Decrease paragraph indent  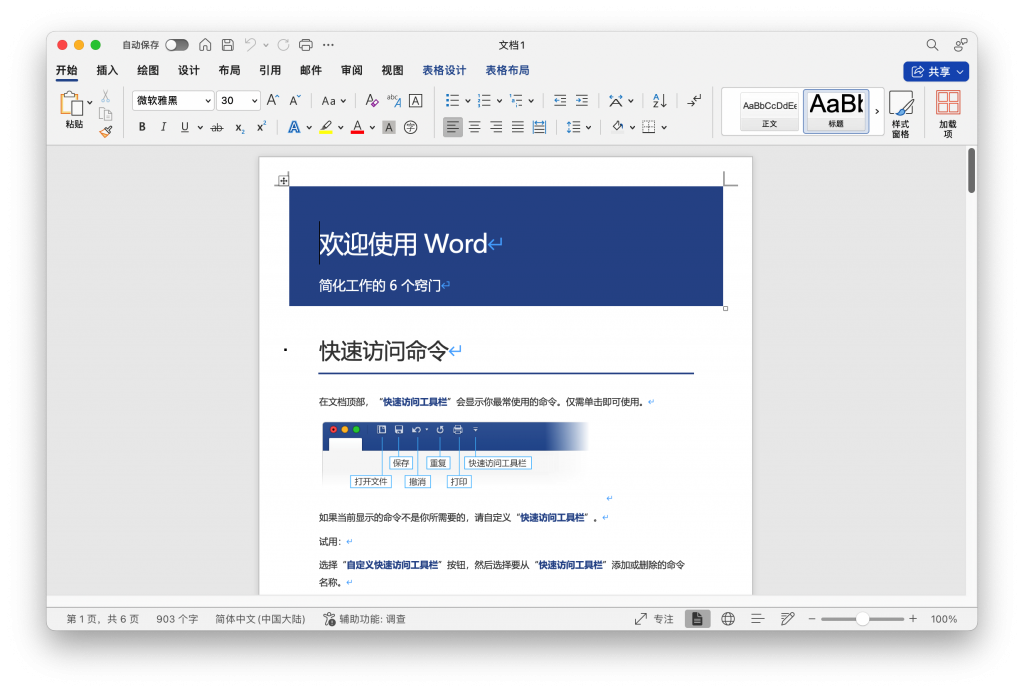click(x=560, y=100)
